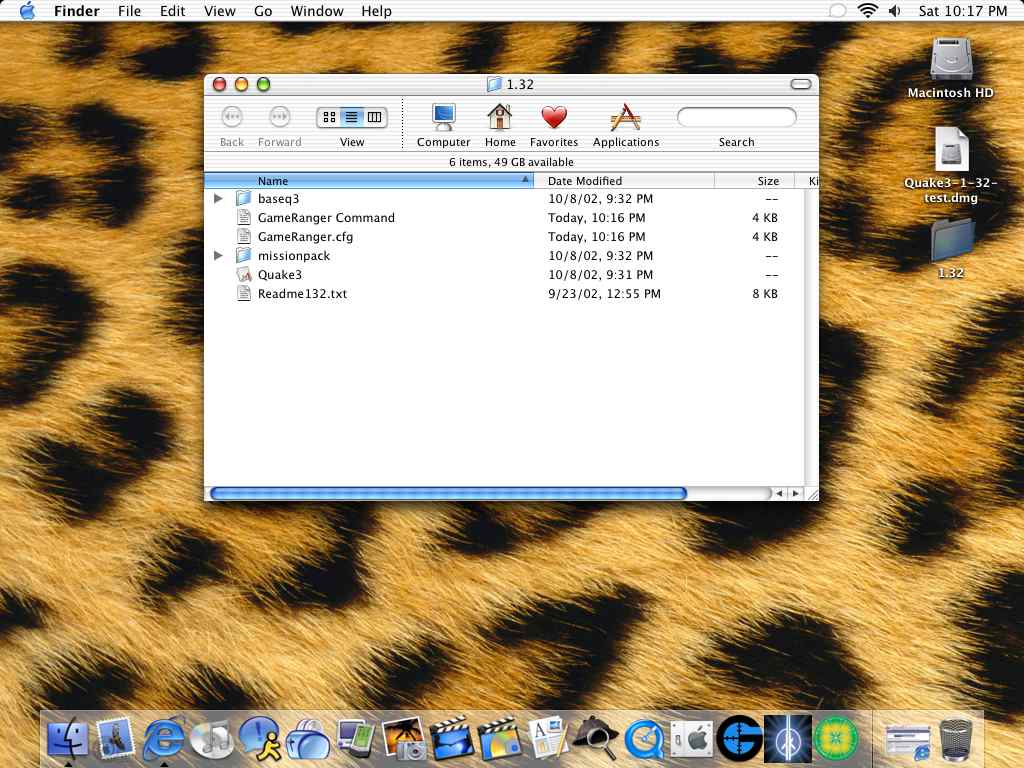Image resolution: width=1024 pixels, height=768 pixels.
Task: Open the Help menu
Action: click(x=376, y=11)
